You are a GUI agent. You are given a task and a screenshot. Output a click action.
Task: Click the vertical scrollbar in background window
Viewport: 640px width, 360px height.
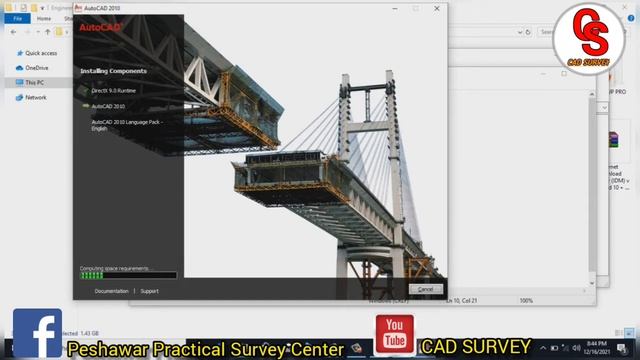point(592,184)
